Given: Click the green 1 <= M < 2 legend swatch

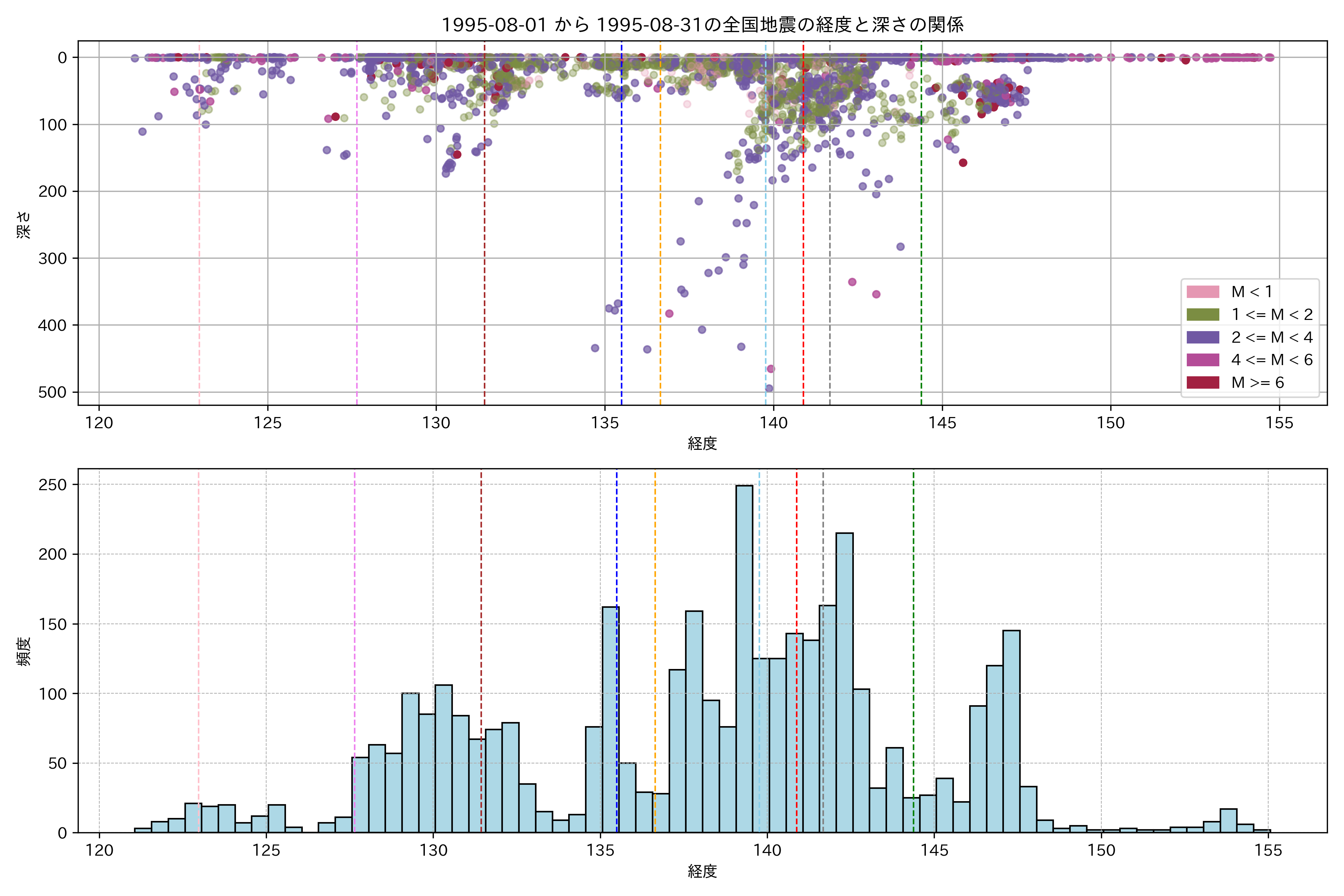Looking at the screenshot, I should [1202, 314].
